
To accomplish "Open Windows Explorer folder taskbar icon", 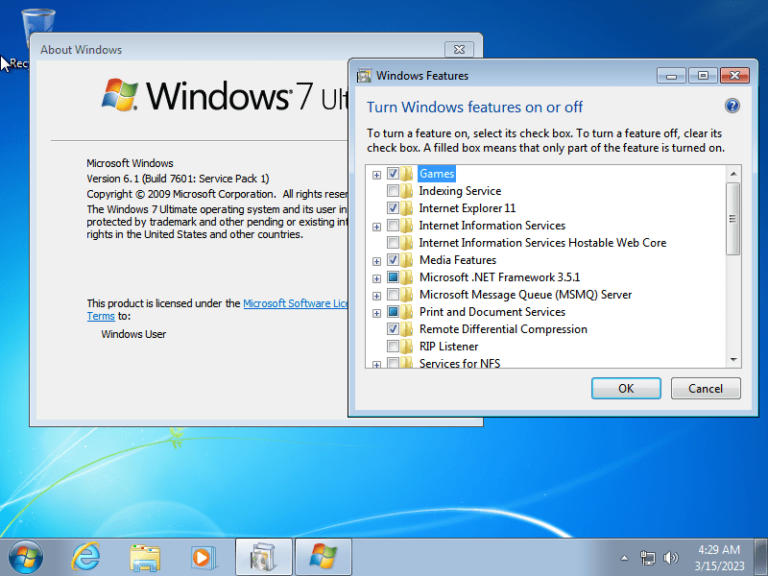I will (145, 557).
